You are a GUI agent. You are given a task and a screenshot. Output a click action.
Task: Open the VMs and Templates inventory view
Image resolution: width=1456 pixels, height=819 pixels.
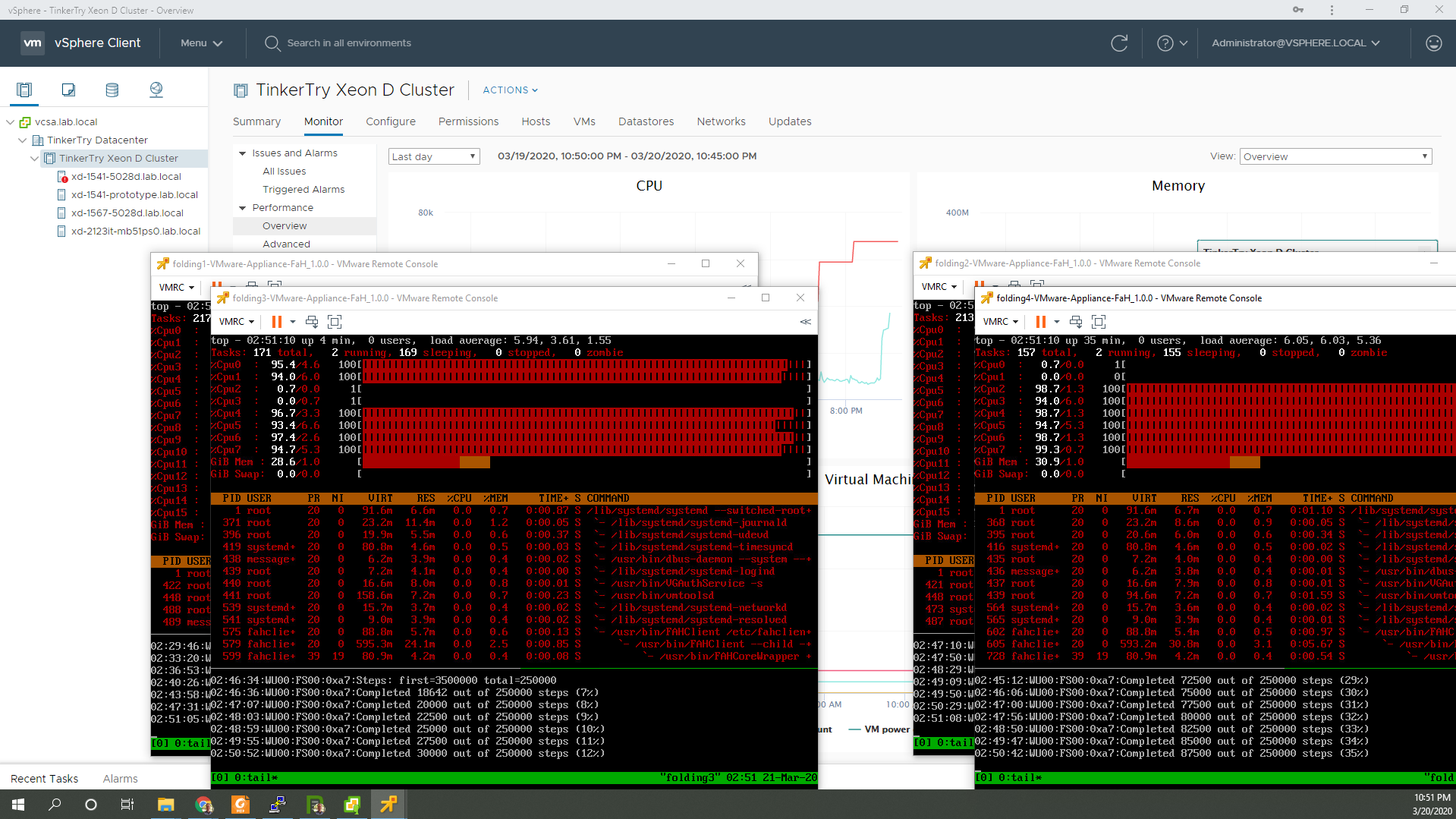pyautogui.click(x=68, y=90)
